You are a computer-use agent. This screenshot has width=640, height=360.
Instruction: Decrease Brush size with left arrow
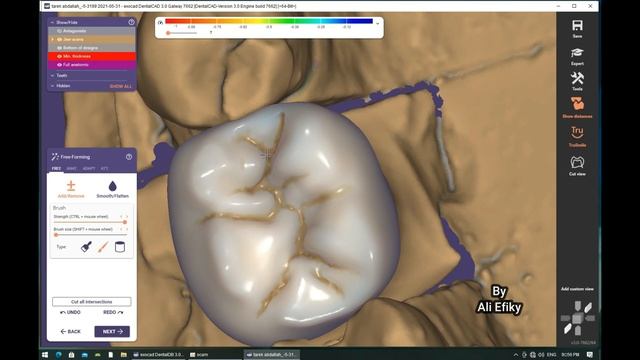click(x=121, y=229)
